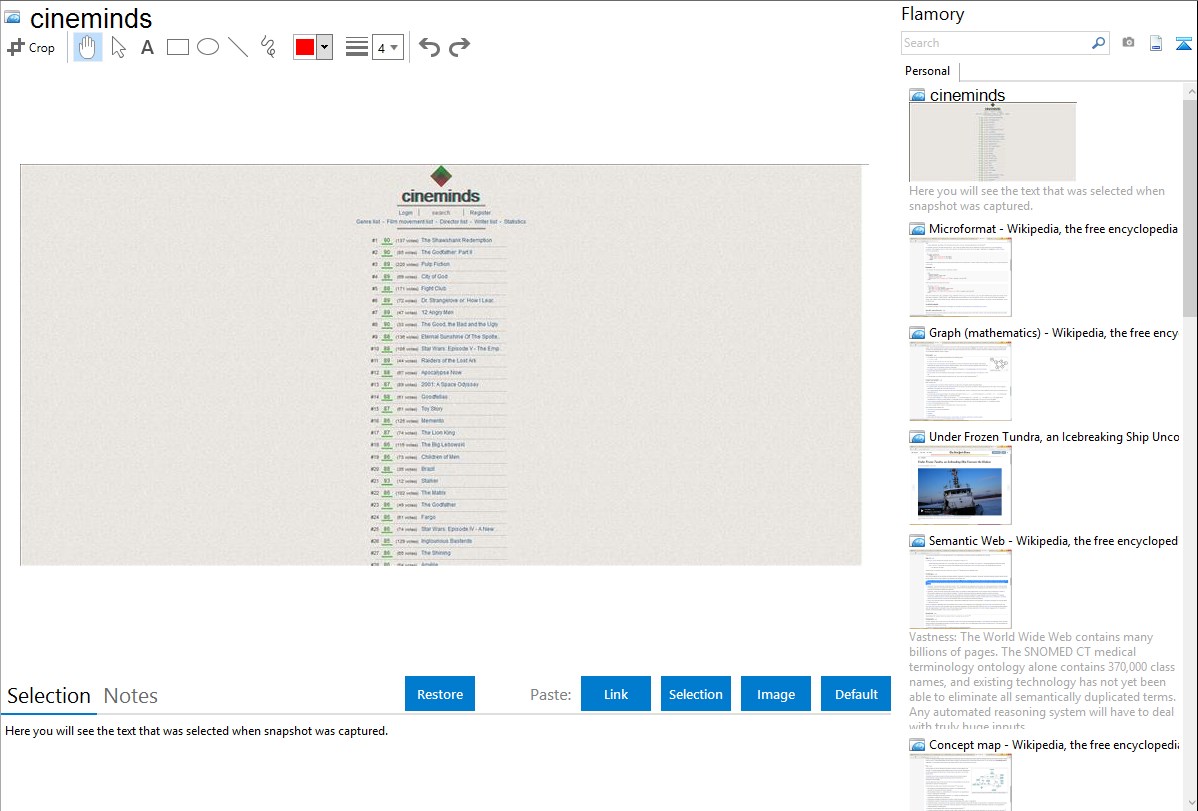
Task: Click the scrollbar up arrow in sidebar
Action: coord(1191,91)
